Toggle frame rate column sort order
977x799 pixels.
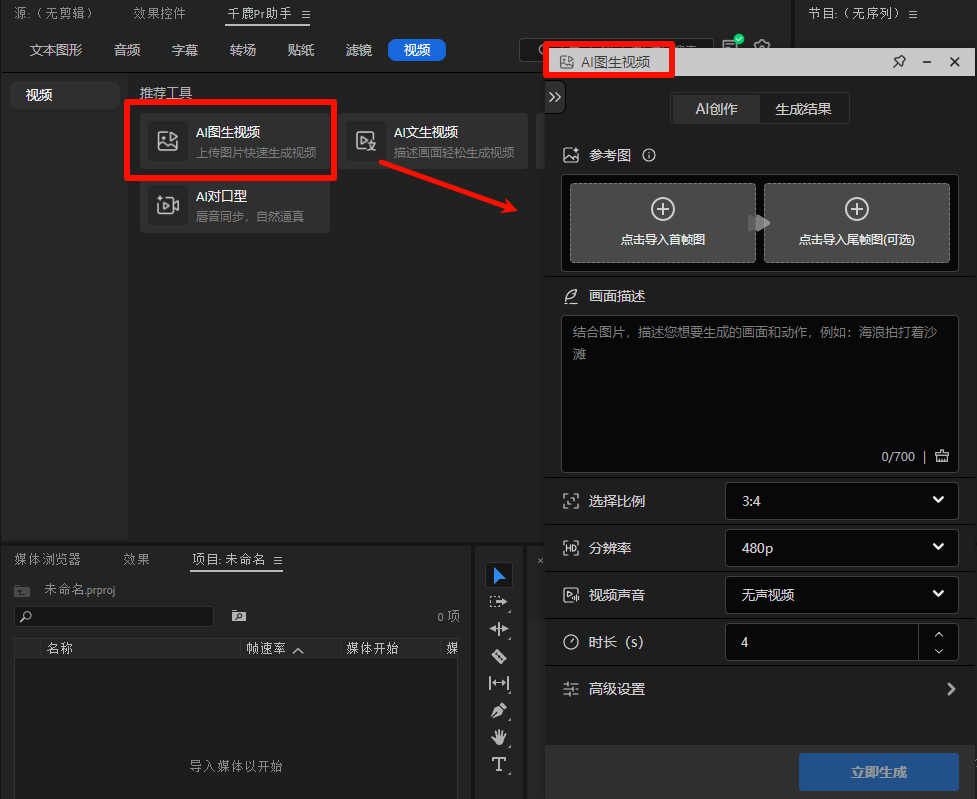pyautogui.click(x=298, y=648)
